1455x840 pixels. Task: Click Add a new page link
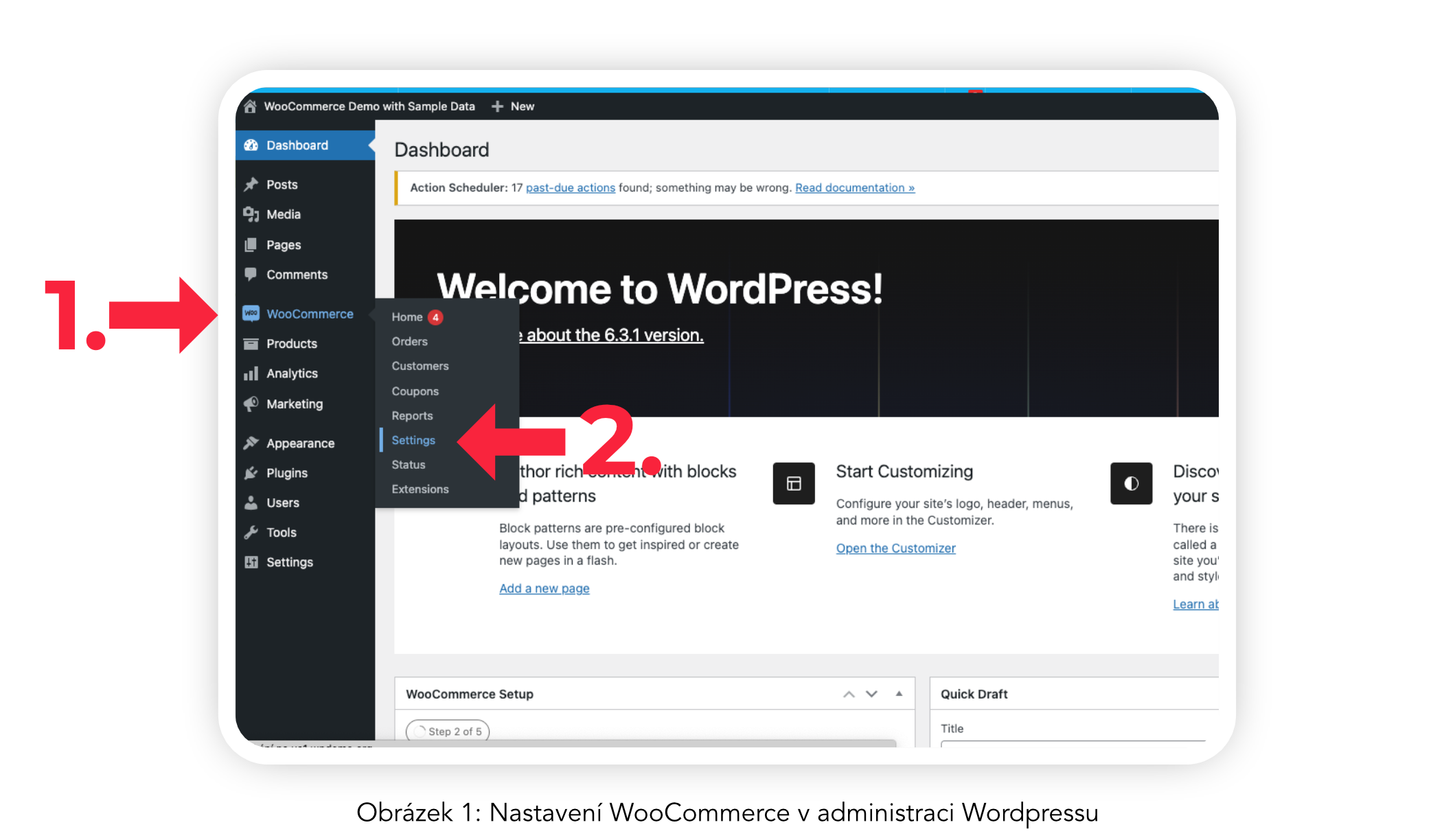(x=544, y=588)
